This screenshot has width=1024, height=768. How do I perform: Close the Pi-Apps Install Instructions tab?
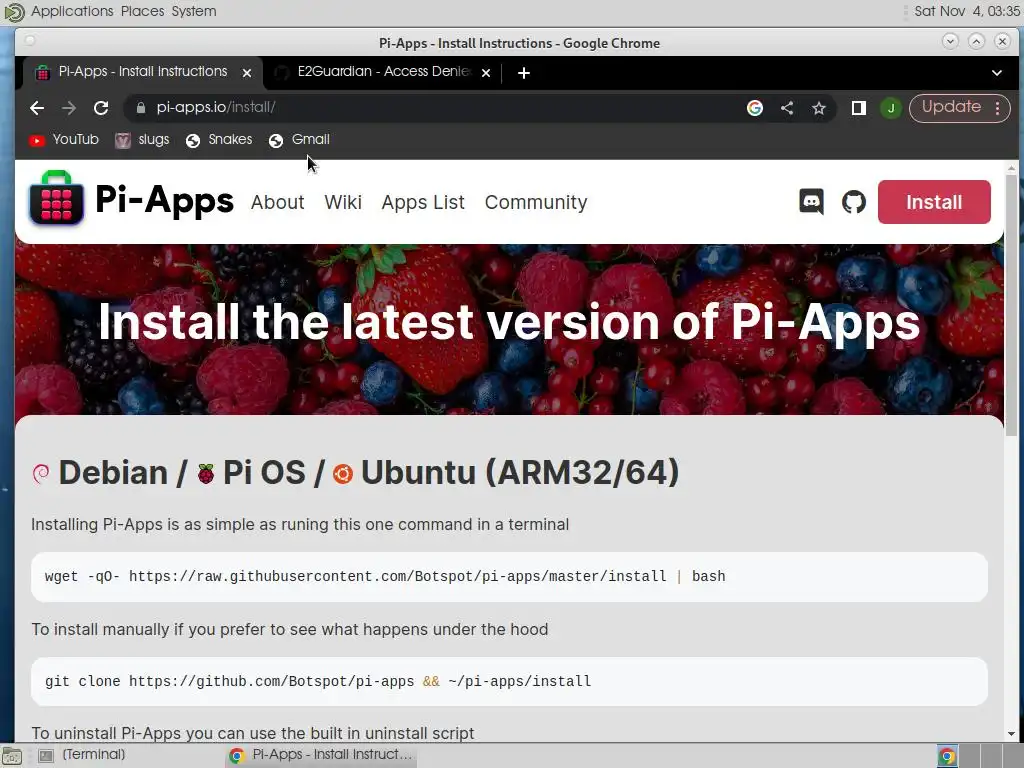pyautogui.click(x=247, y=72)
